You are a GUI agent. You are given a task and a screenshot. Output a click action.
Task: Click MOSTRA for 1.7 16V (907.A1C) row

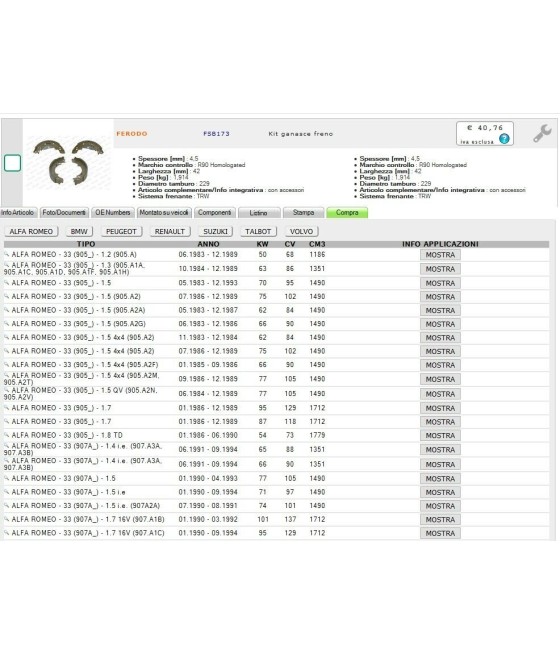tap(440, 533)
